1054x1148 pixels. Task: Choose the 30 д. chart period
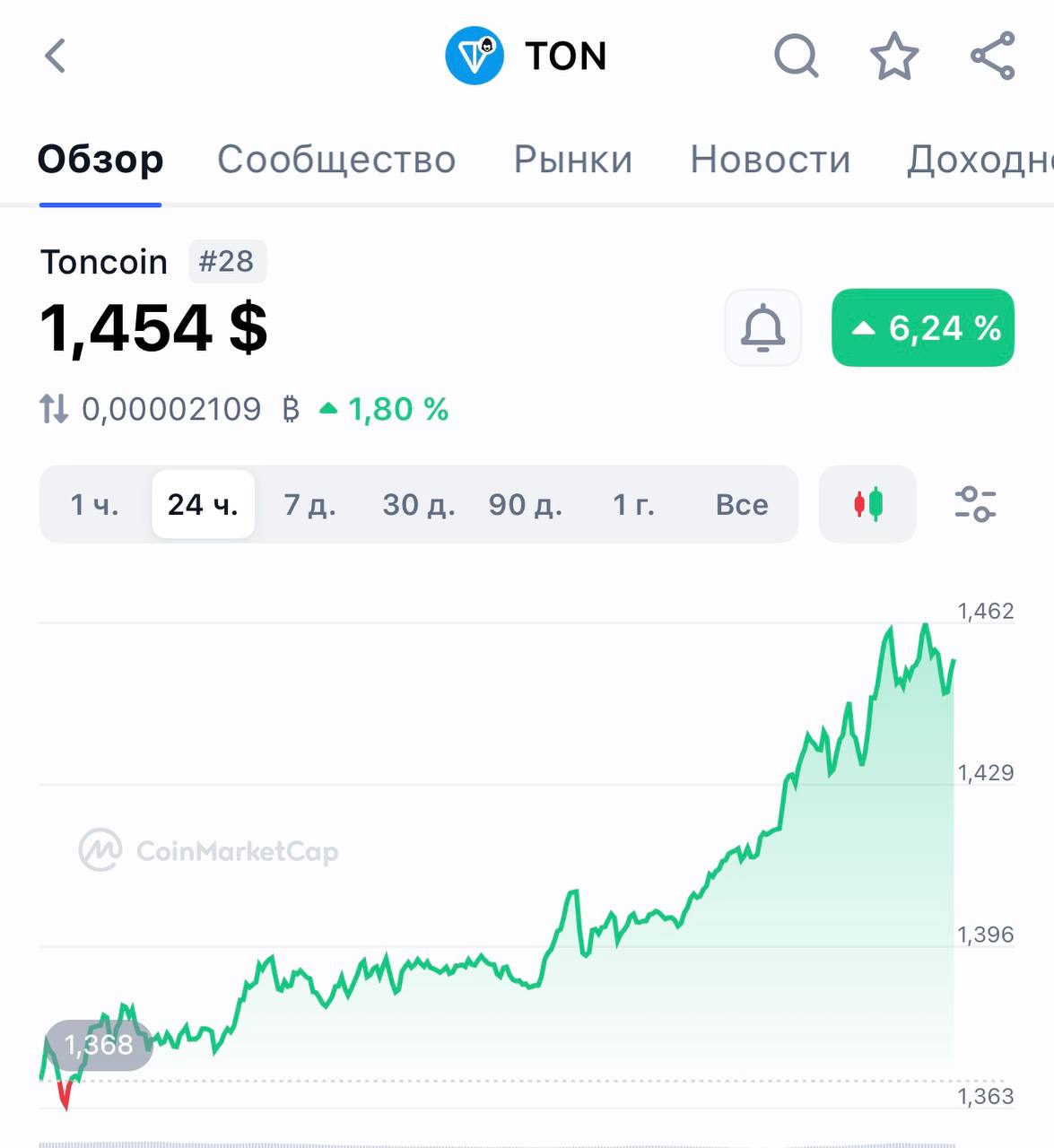(x=419, y=505)
